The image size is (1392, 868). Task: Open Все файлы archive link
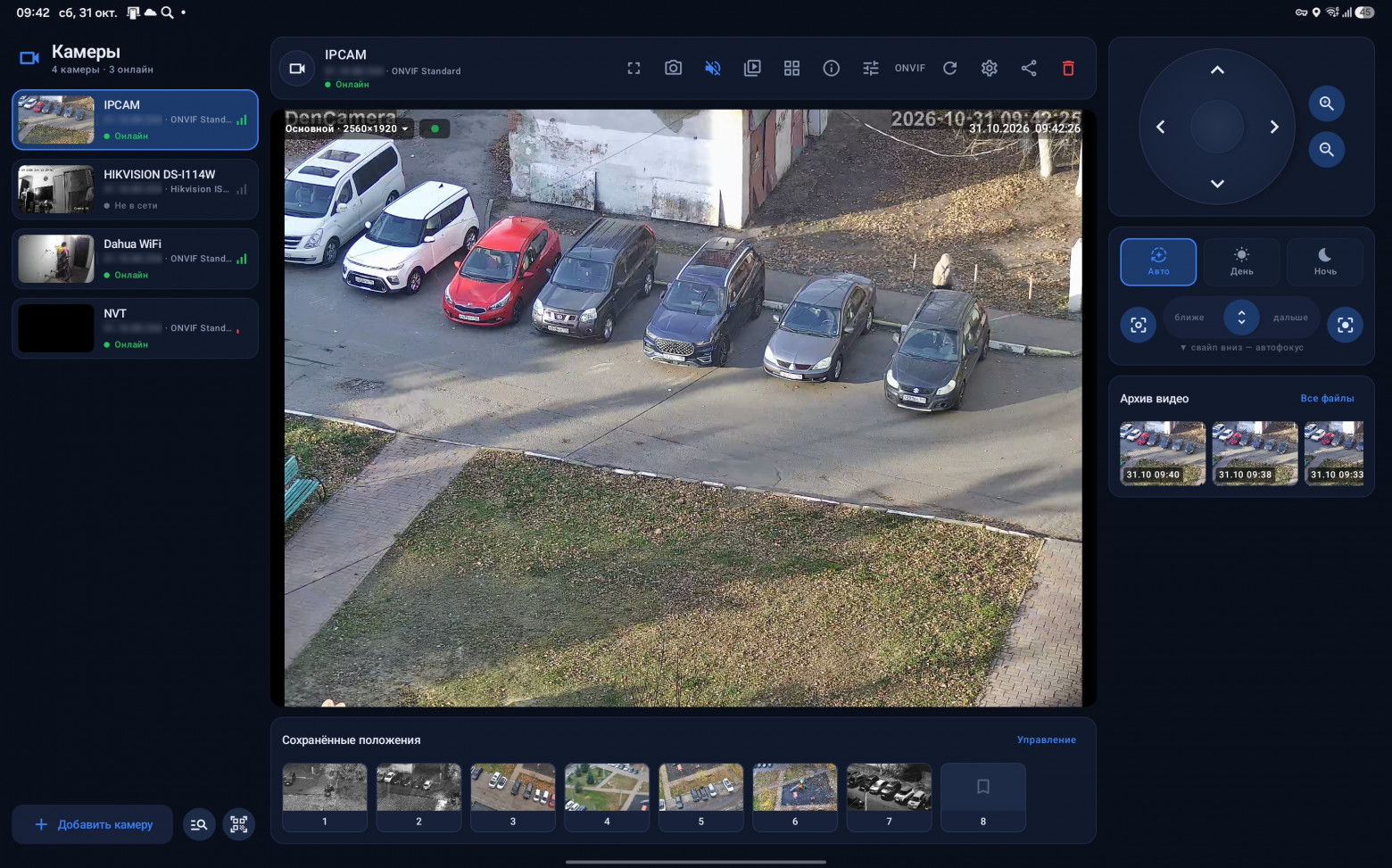[1327, 399]
